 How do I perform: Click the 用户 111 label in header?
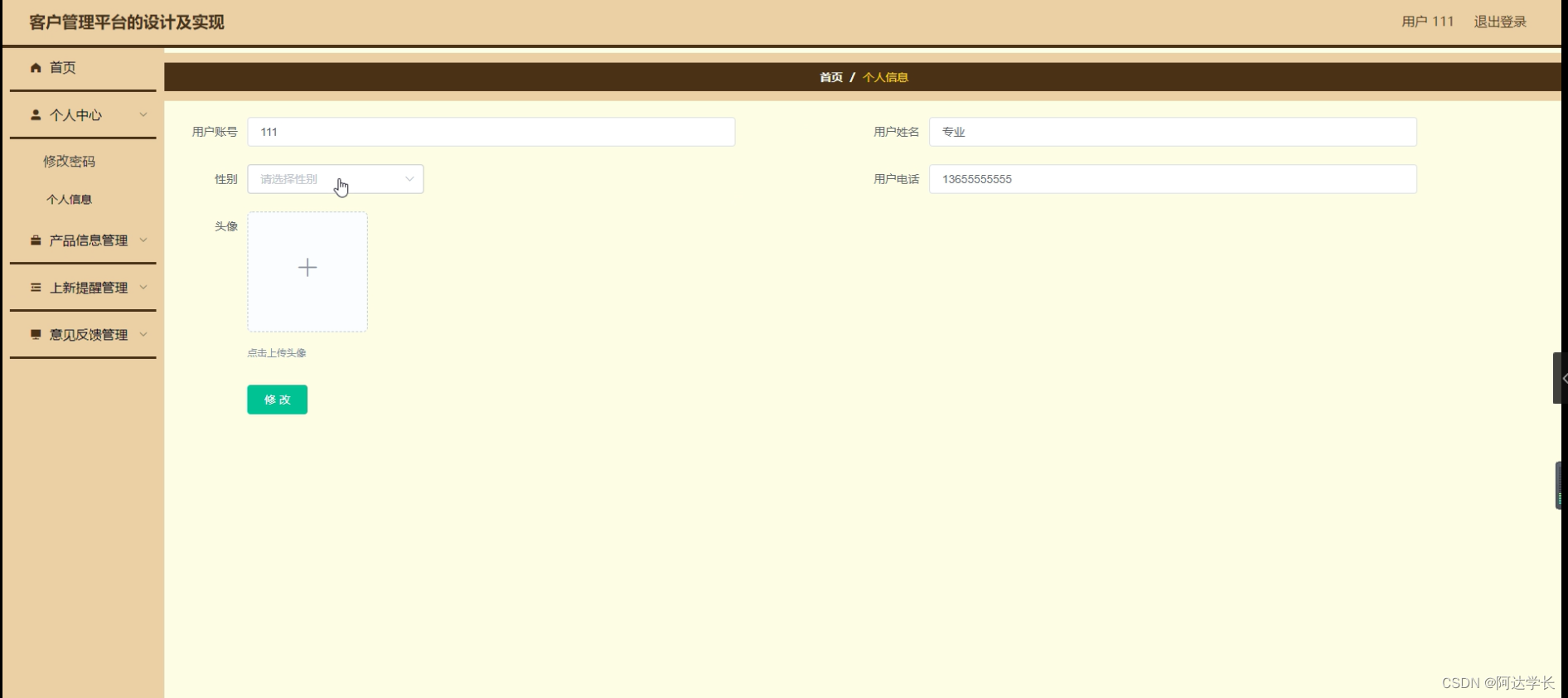pos(1428,22)
